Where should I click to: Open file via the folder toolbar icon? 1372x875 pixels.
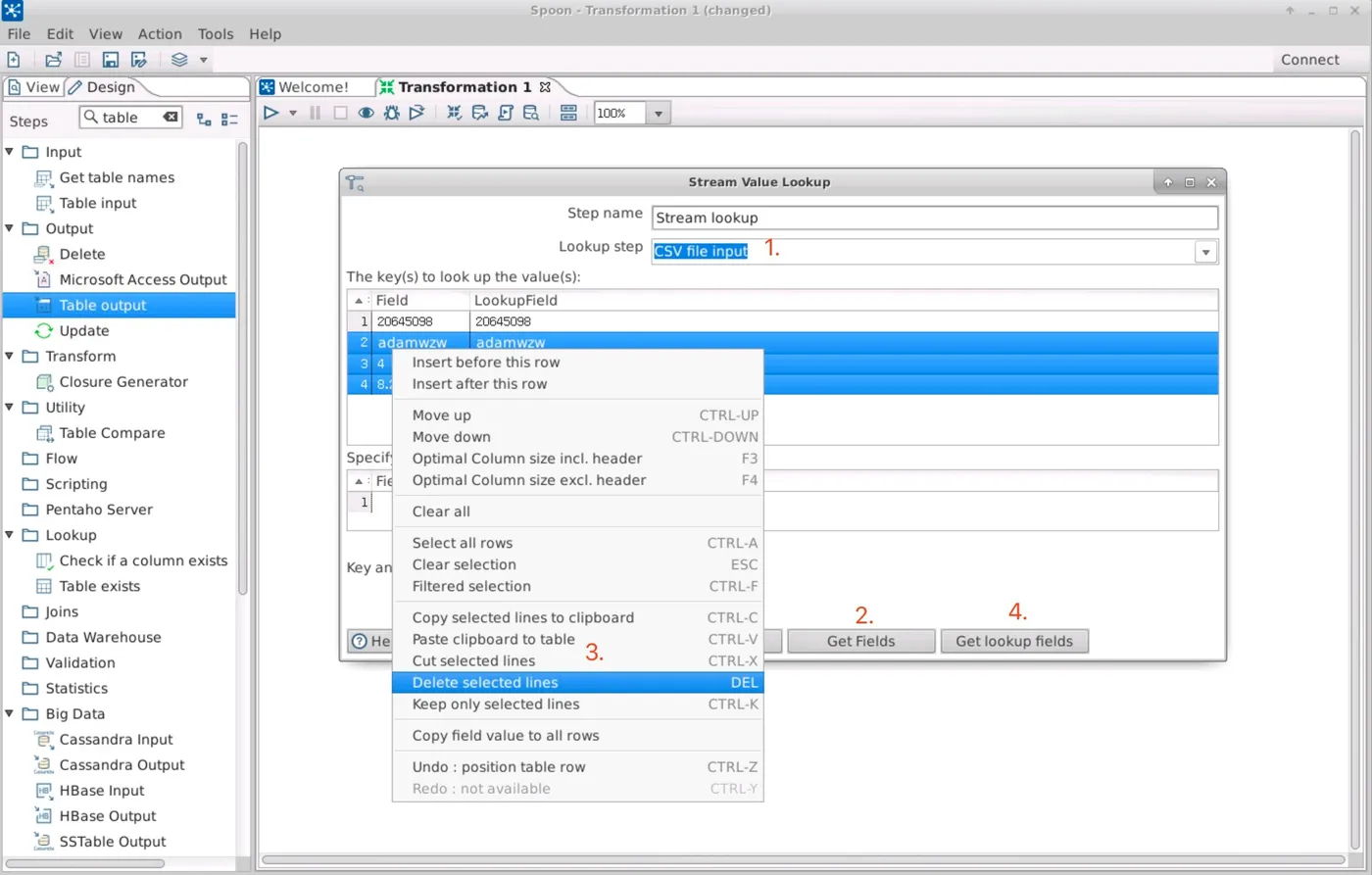(53, 60)
